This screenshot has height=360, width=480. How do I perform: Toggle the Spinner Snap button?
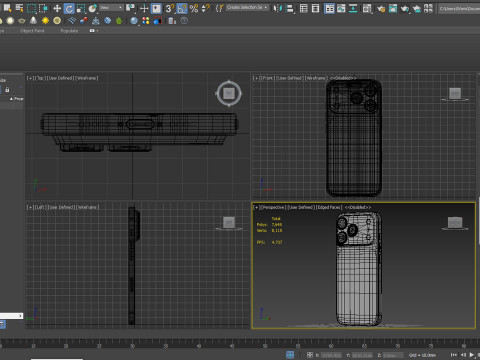click(206, 8)
